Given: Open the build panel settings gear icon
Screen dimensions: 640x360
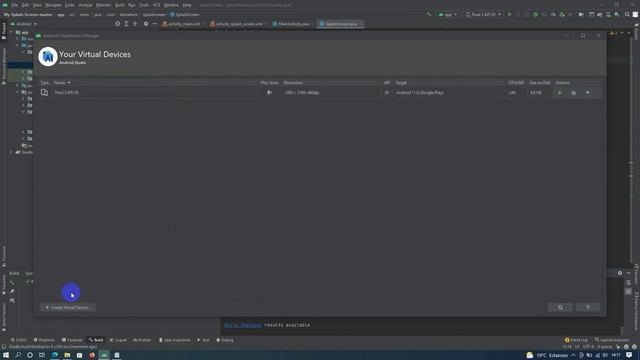Looking at the screenshot, I should tap(620, 273).
